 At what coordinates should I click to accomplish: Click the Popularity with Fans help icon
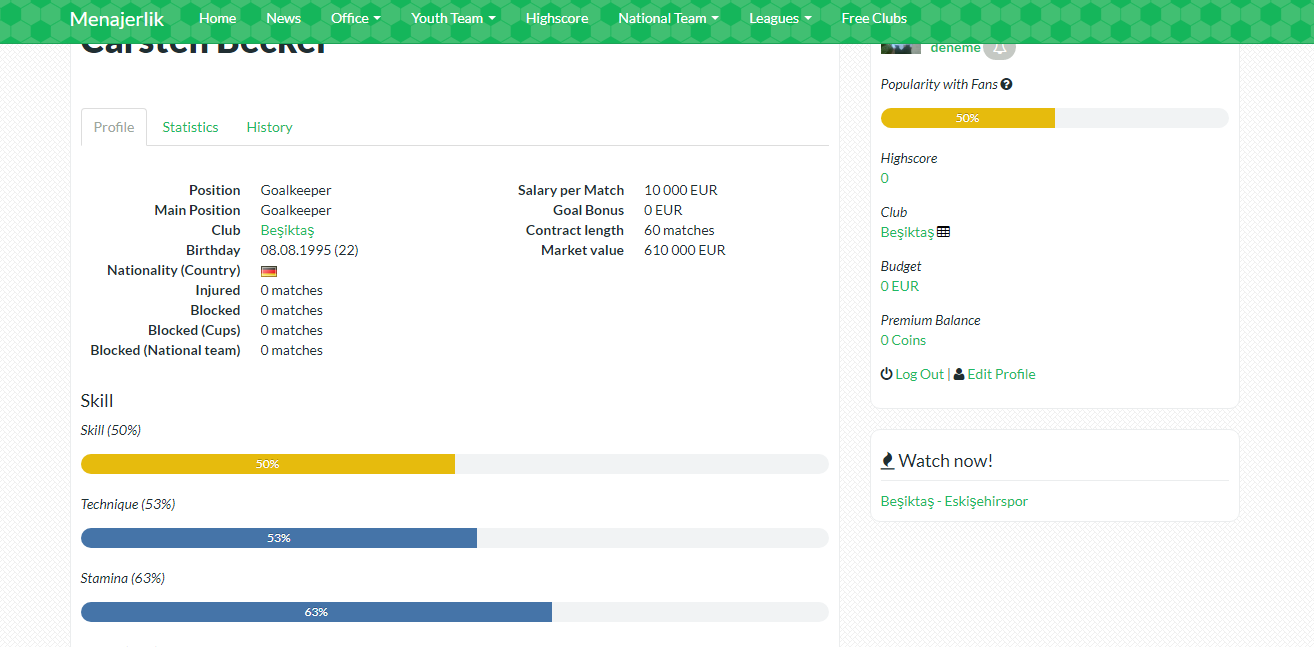(1006, 84)
